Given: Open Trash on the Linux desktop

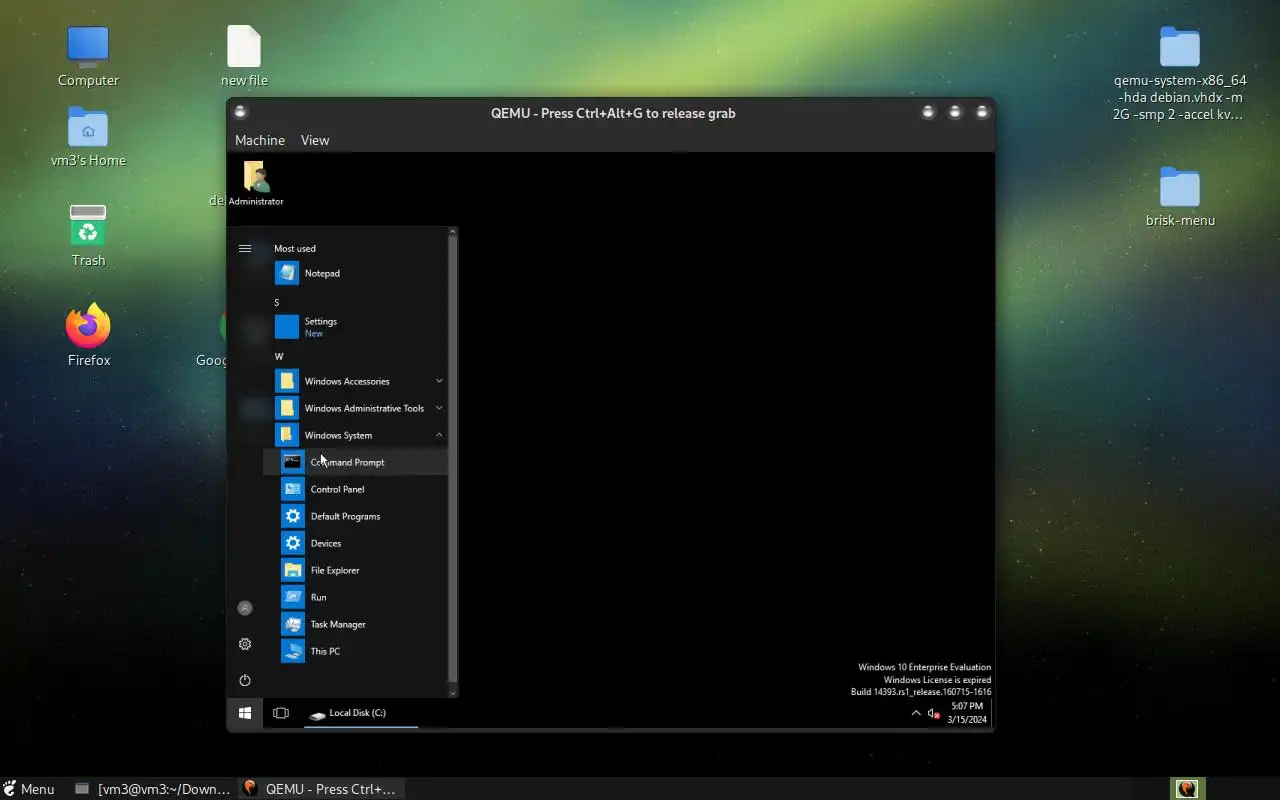Looking at the screenshot, I should [88, 236].
